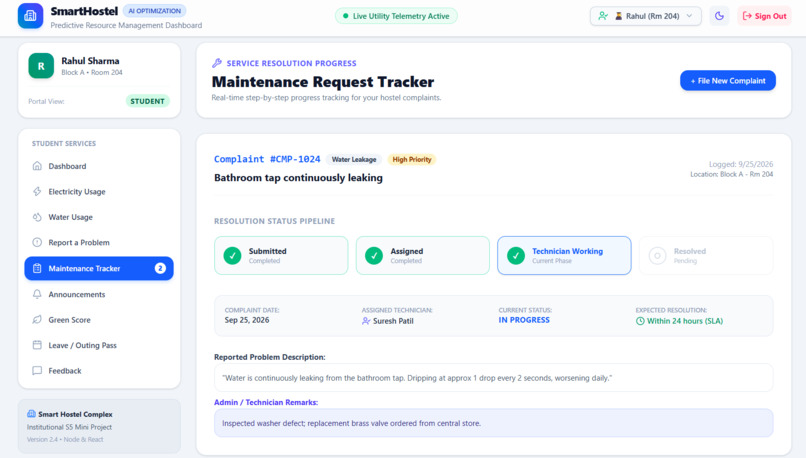
Task: Open Green Score in the sidebar
Action: point(99,320)
